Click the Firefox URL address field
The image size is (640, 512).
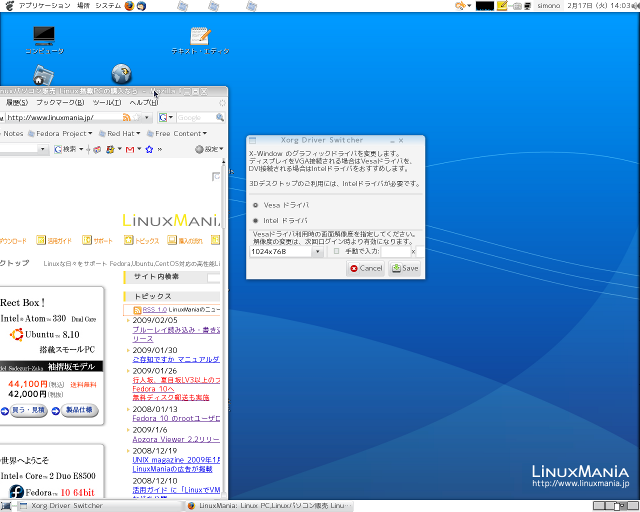pos(55,117)
